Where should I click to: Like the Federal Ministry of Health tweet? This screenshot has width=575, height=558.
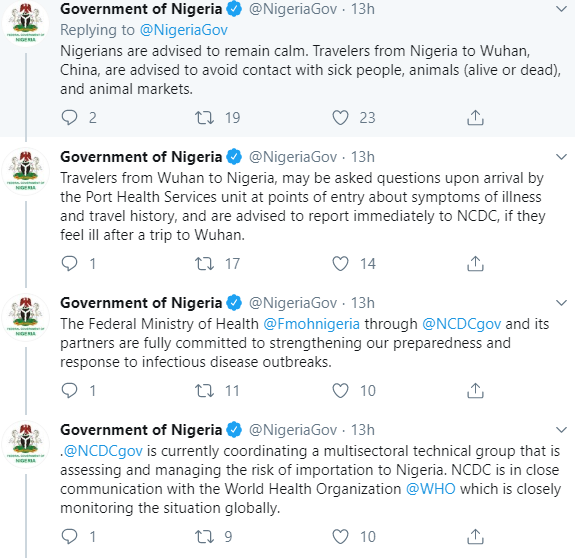click(340, 390)
